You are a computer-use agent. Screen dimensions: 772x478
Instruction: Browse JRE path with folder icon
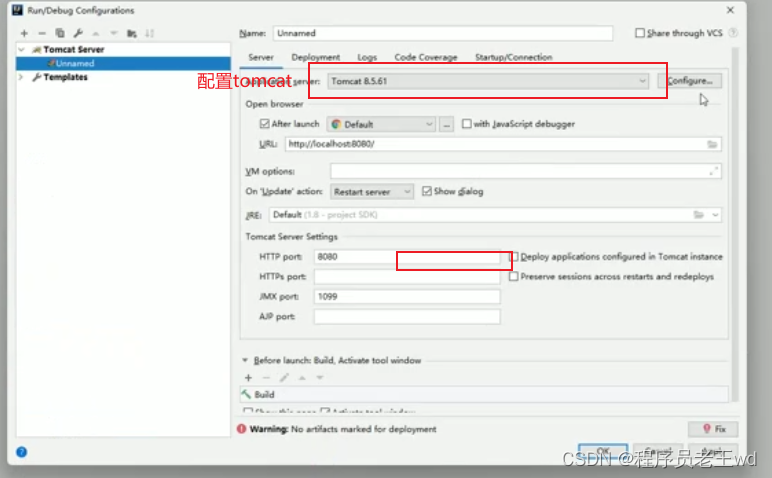click(x=699, y=215)
